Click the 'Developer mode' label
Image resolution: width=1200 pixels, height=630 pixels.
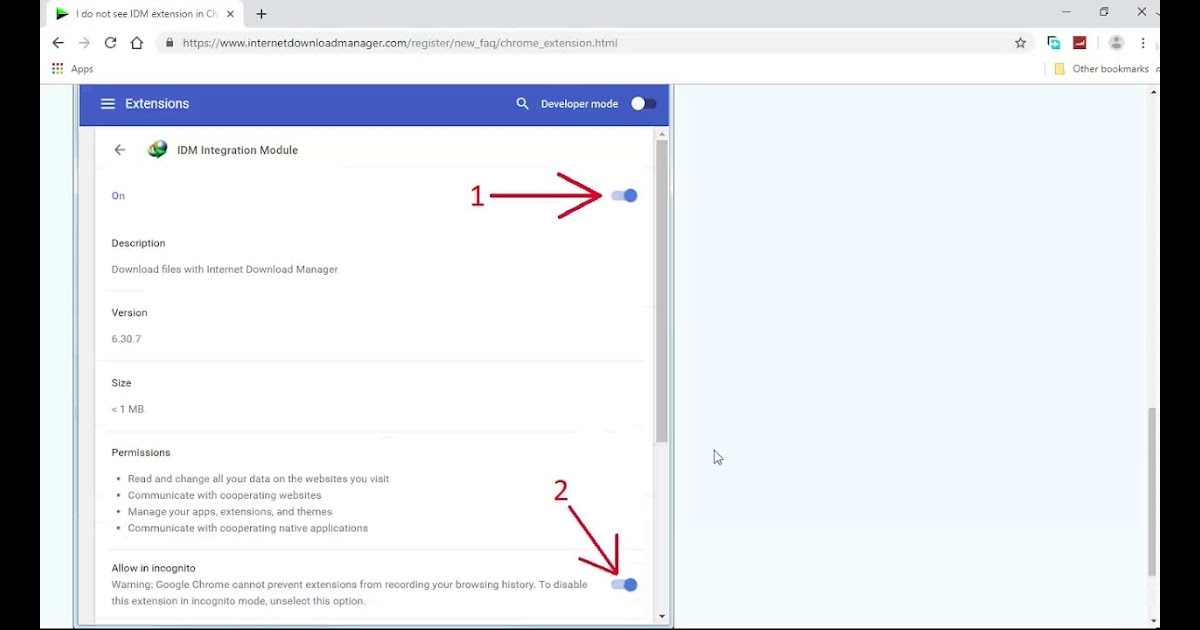579,104
